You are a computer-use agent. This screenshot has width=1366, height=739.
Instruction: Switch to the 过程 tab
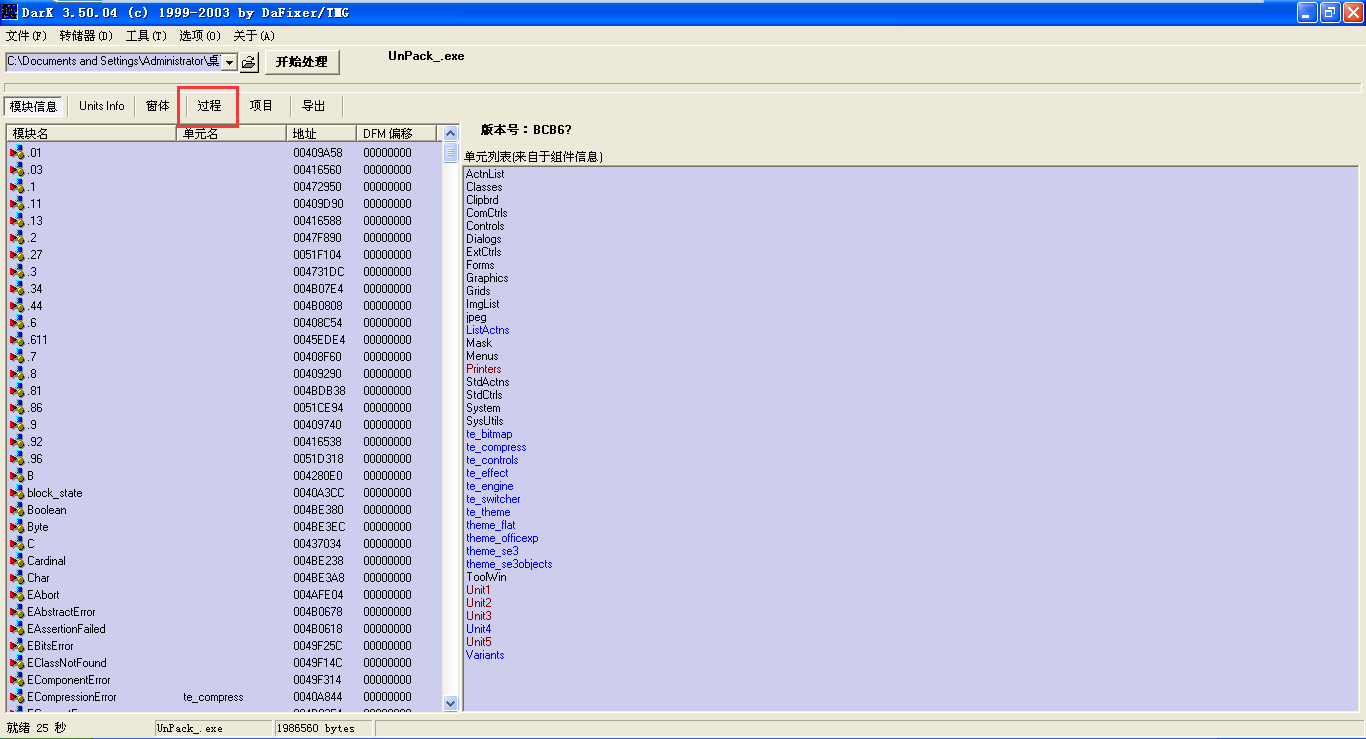pos(209,106)
